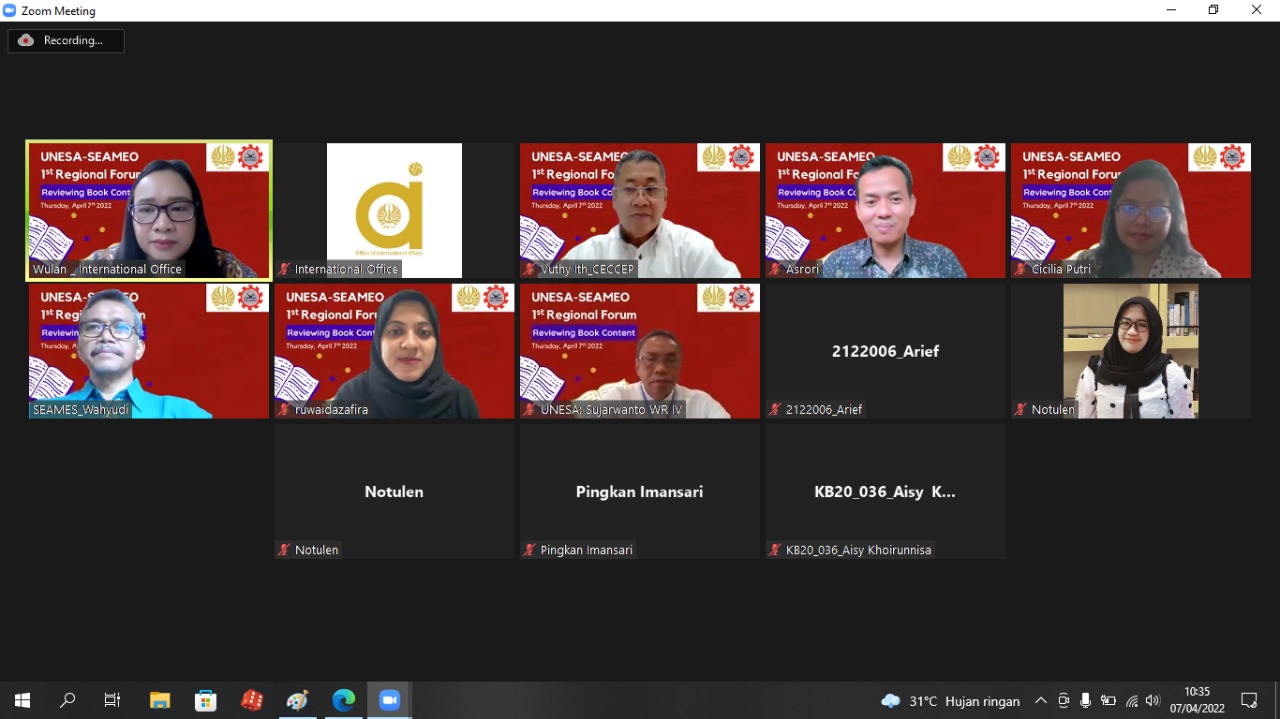This screenshot has height=719, width=1280.
Task: Click the muted mic icon beside International Office
Action: (x=285, y=269)
